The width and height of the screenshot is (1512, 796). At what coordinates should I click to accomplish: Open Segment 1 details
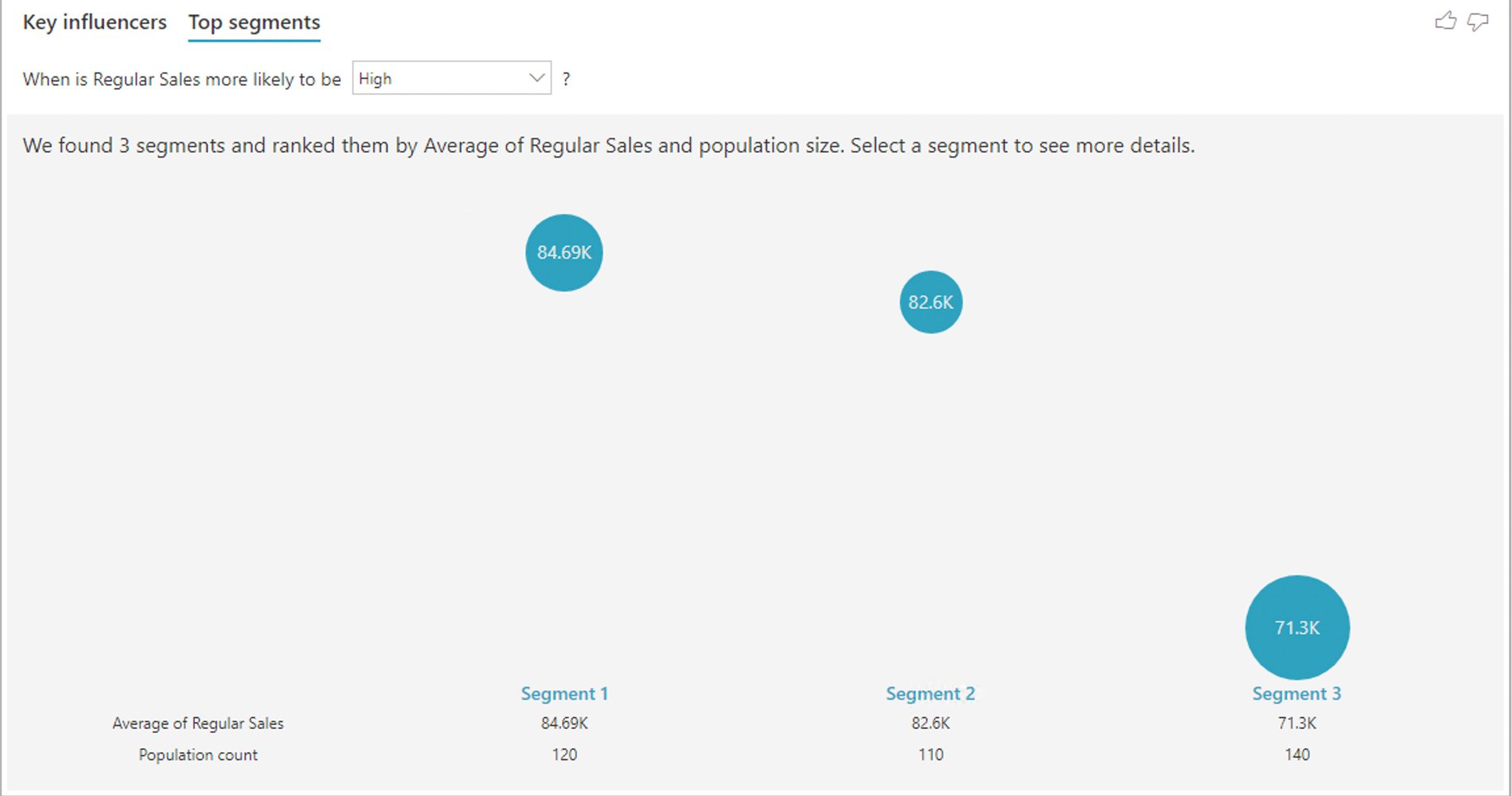pos(563,693)
